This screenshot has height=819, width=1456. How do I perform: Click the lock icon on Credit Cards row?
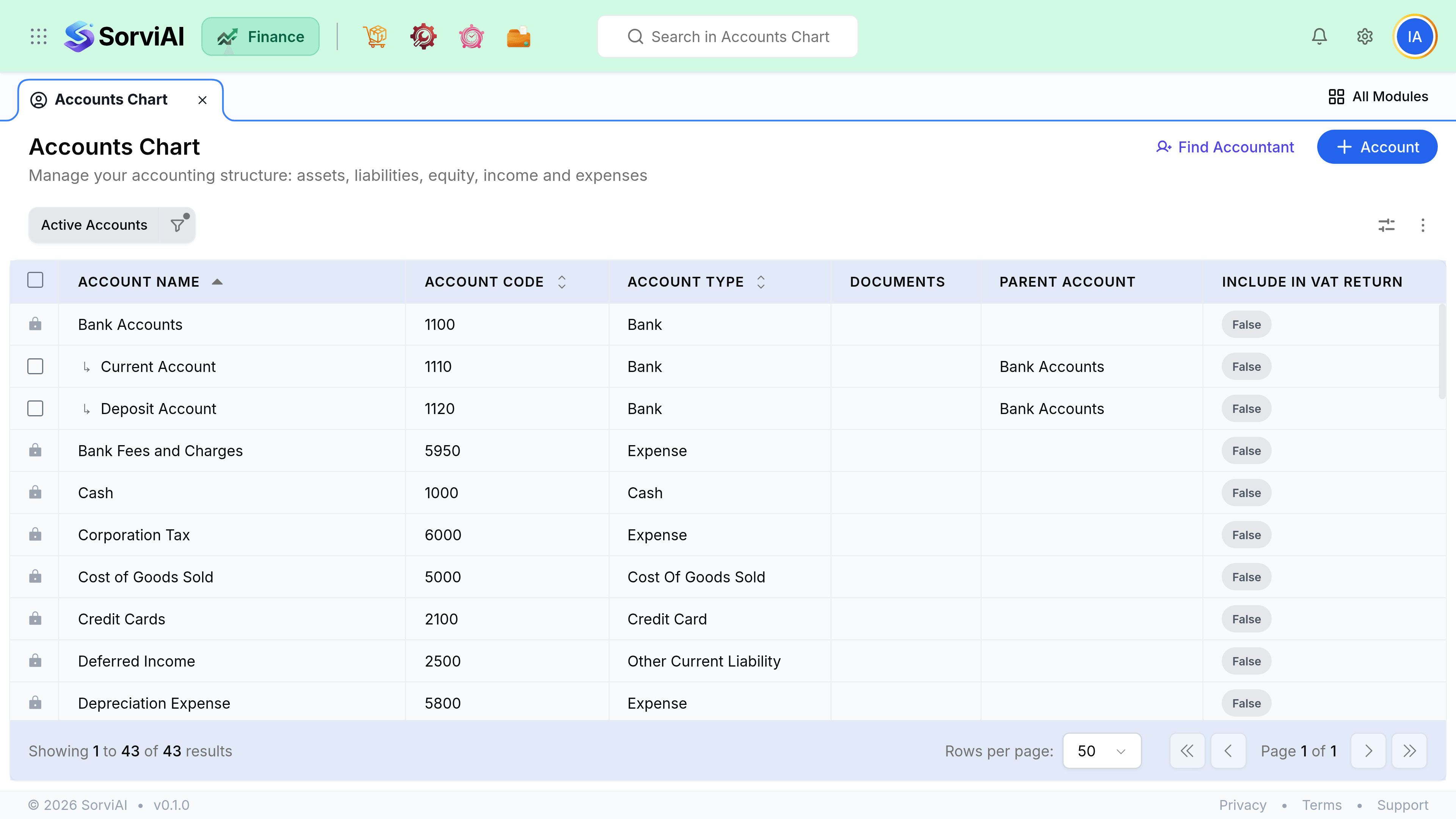(35, 618)
